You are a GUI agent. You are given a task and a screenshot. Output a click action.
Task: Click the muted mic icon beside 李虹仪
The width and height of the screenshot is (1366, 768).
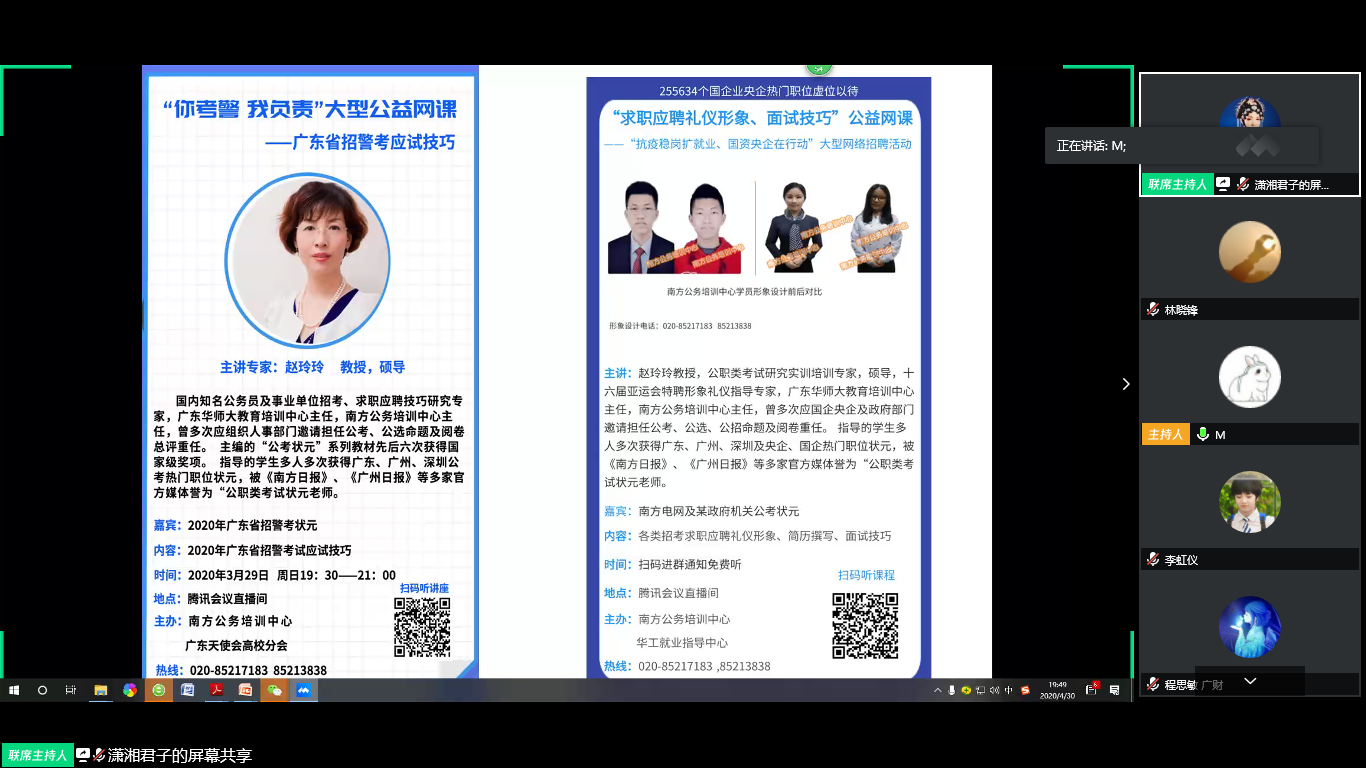[1153, 560]
